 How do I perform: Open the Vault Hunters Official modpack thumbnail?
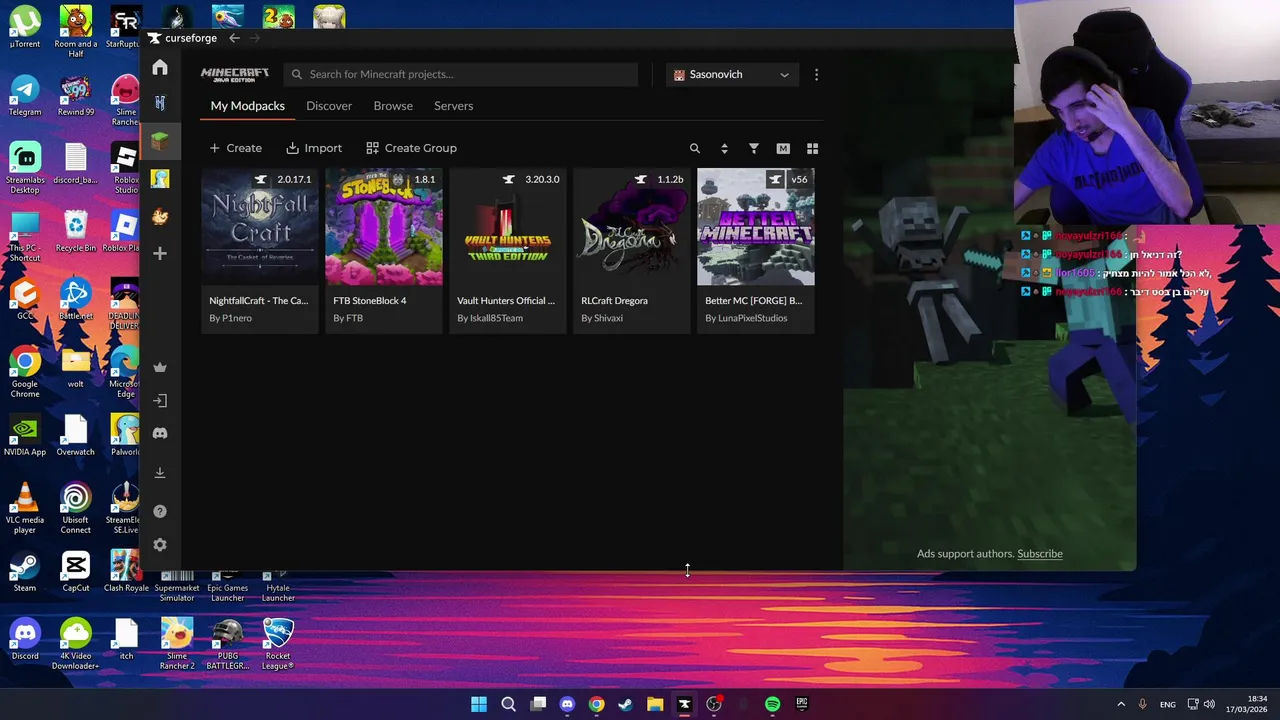click(508, 227)
